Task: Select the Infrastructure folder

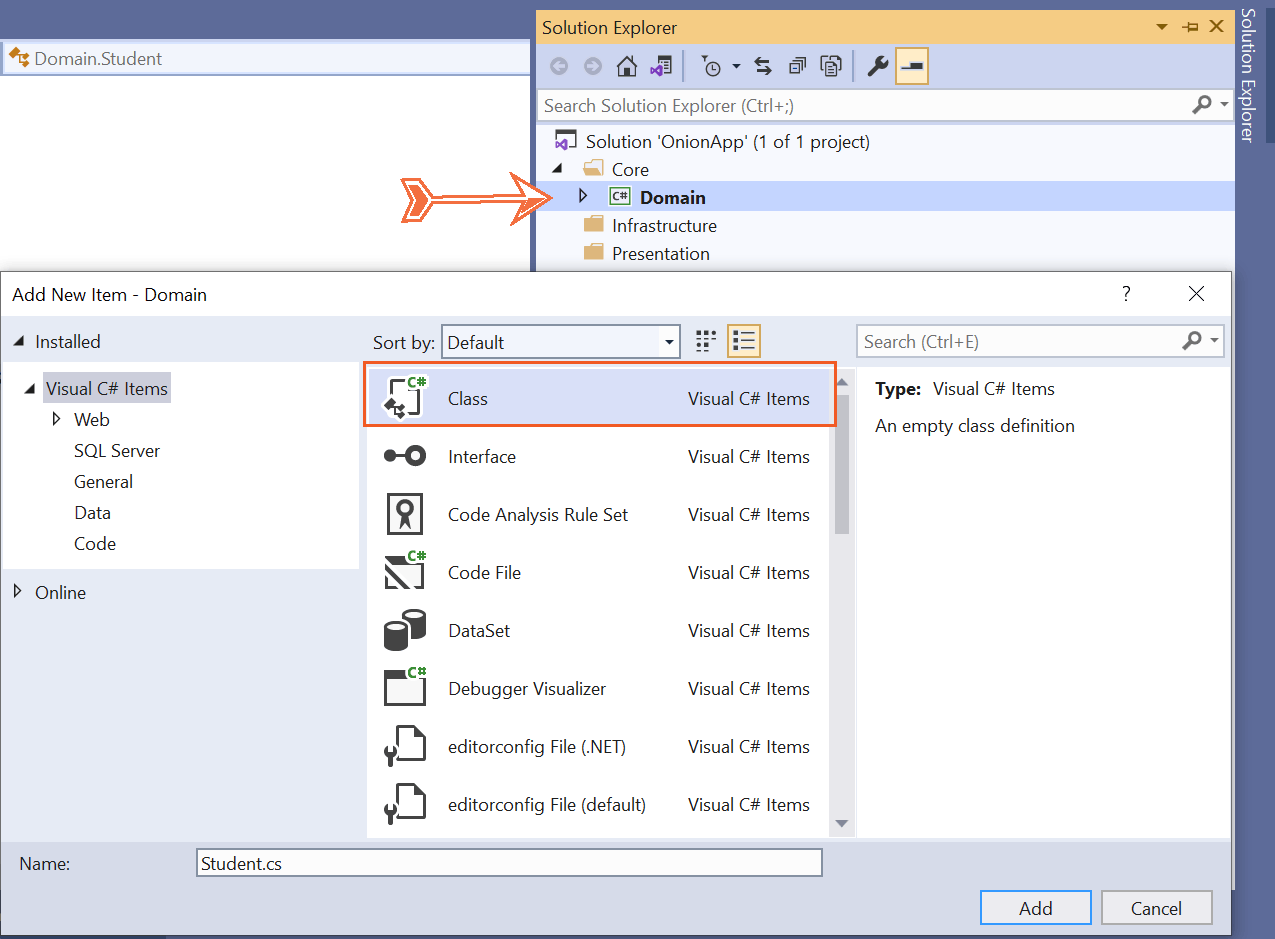Action: 664,226
